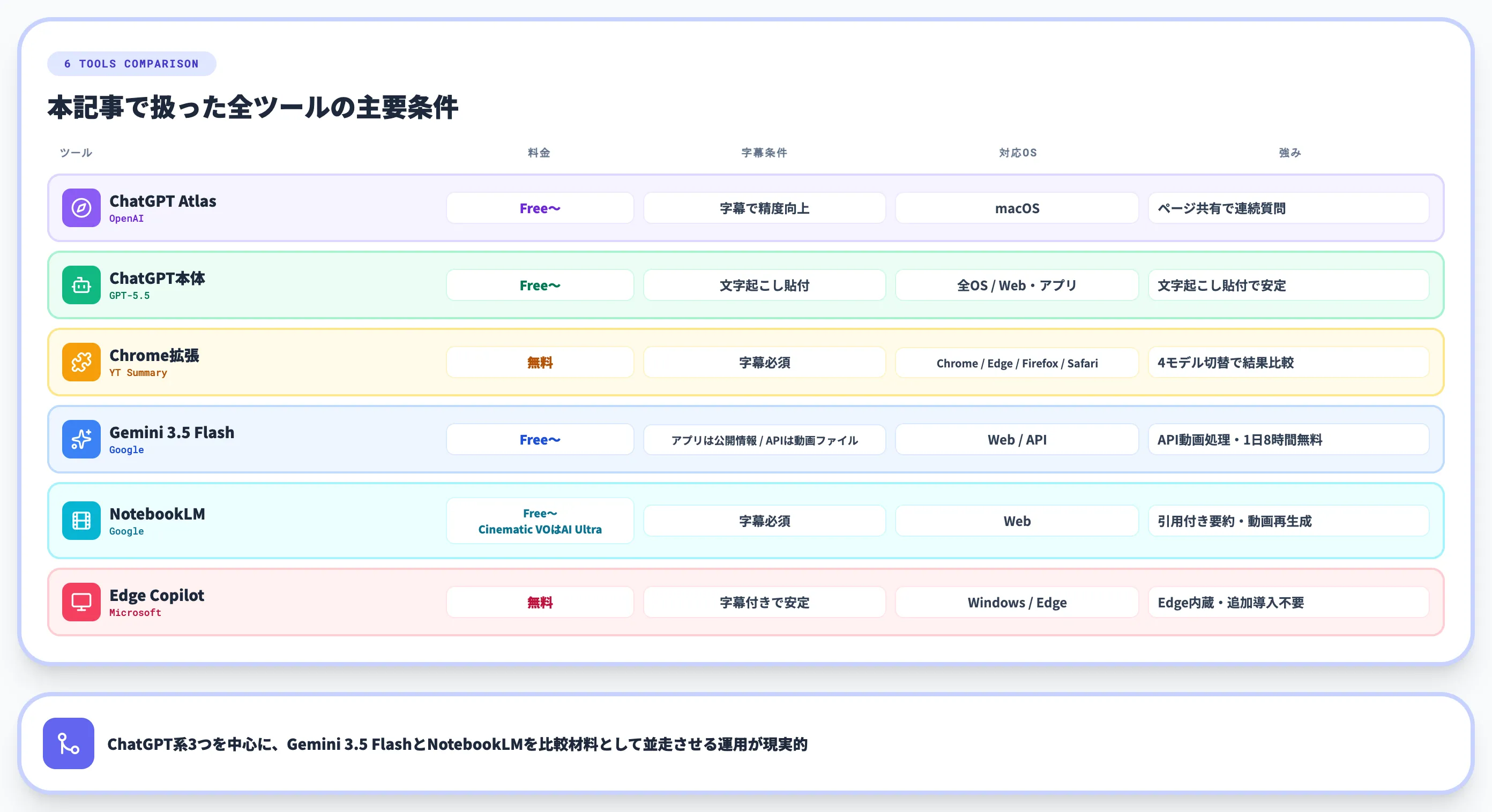Click the 無料 price in Chrome拡張 row
This screenshot has height=812, width=1492.
pos(540,362)
